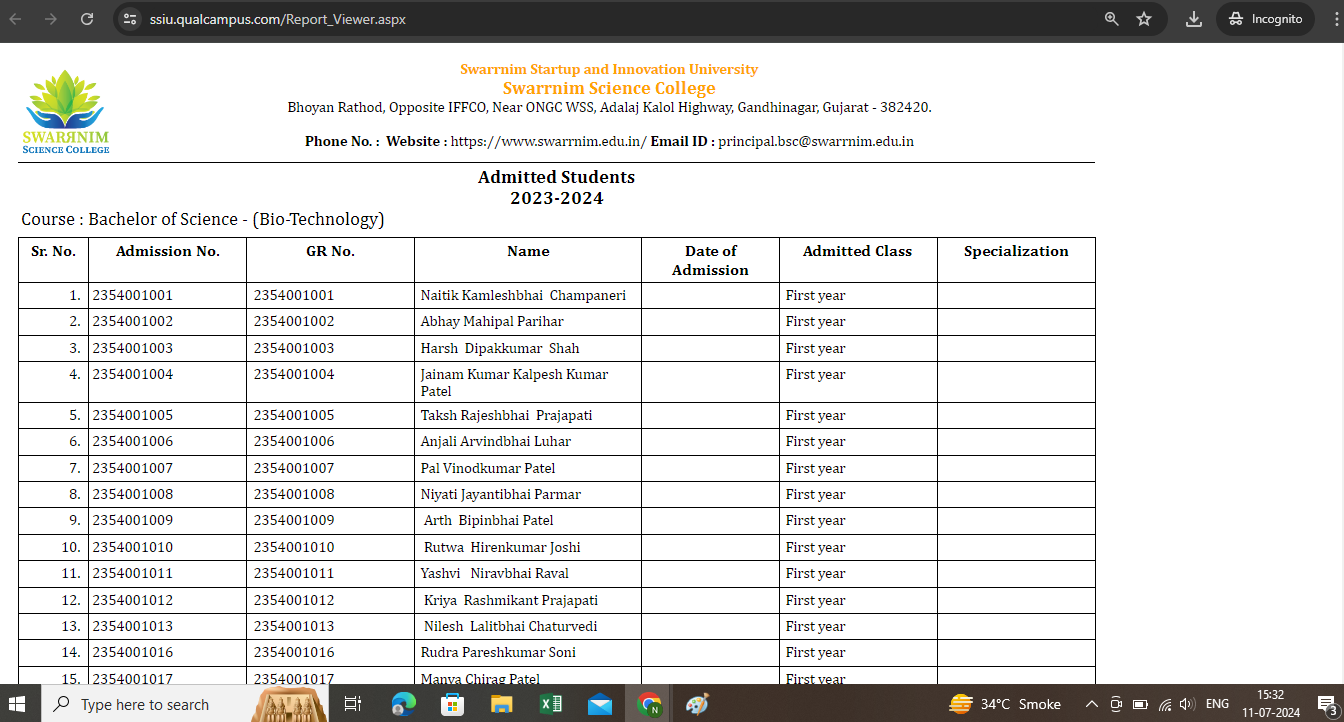1344x722 pixels.
Task: Click admission number 2354001010
Action: click(x=133, y=548)
